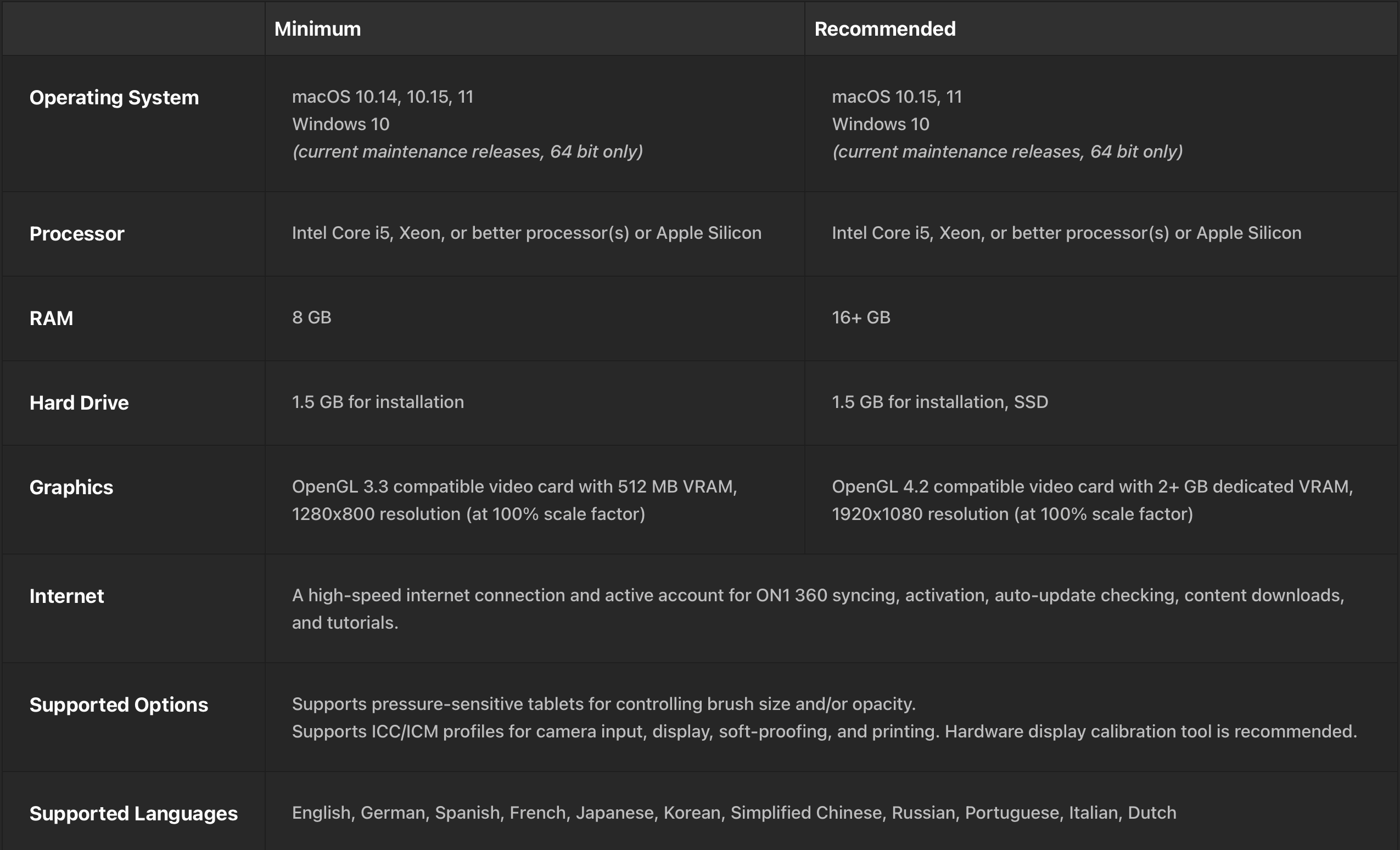Click the recommended macOS 10.15, 11 text
Screen dimensions: 1400x850
(897, 97)
